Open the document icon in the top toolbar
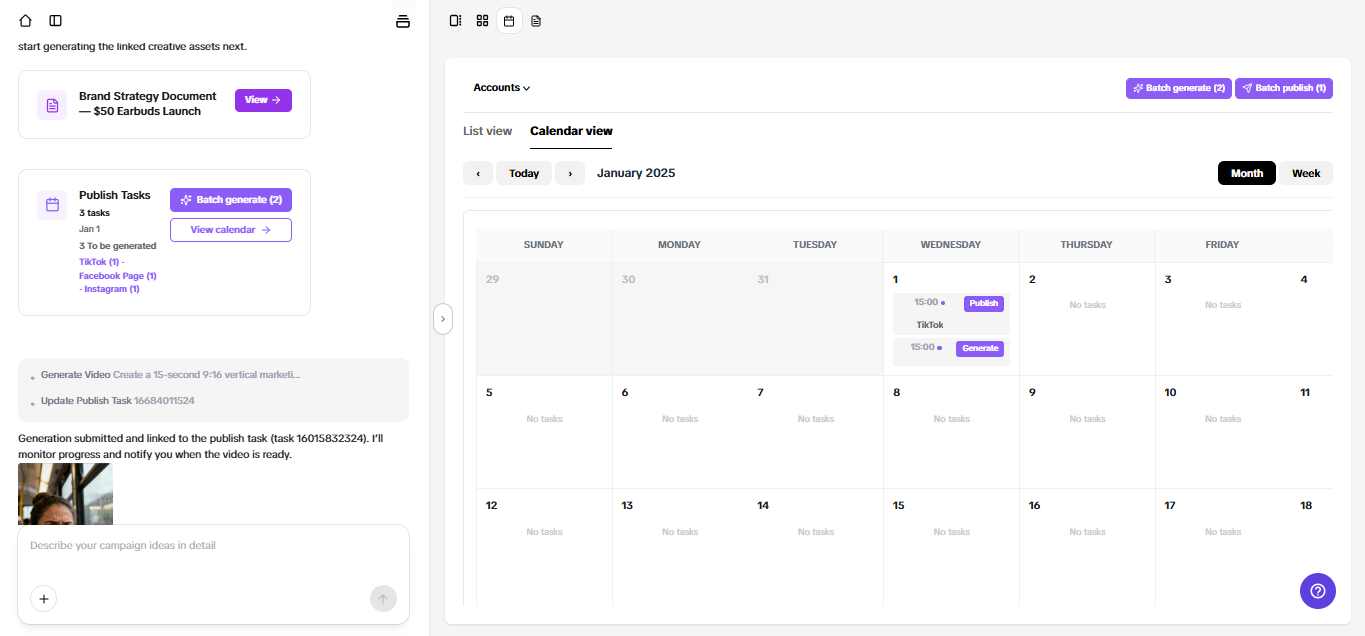Viewport: 1365px width, 636px height. tap(536, 20)
